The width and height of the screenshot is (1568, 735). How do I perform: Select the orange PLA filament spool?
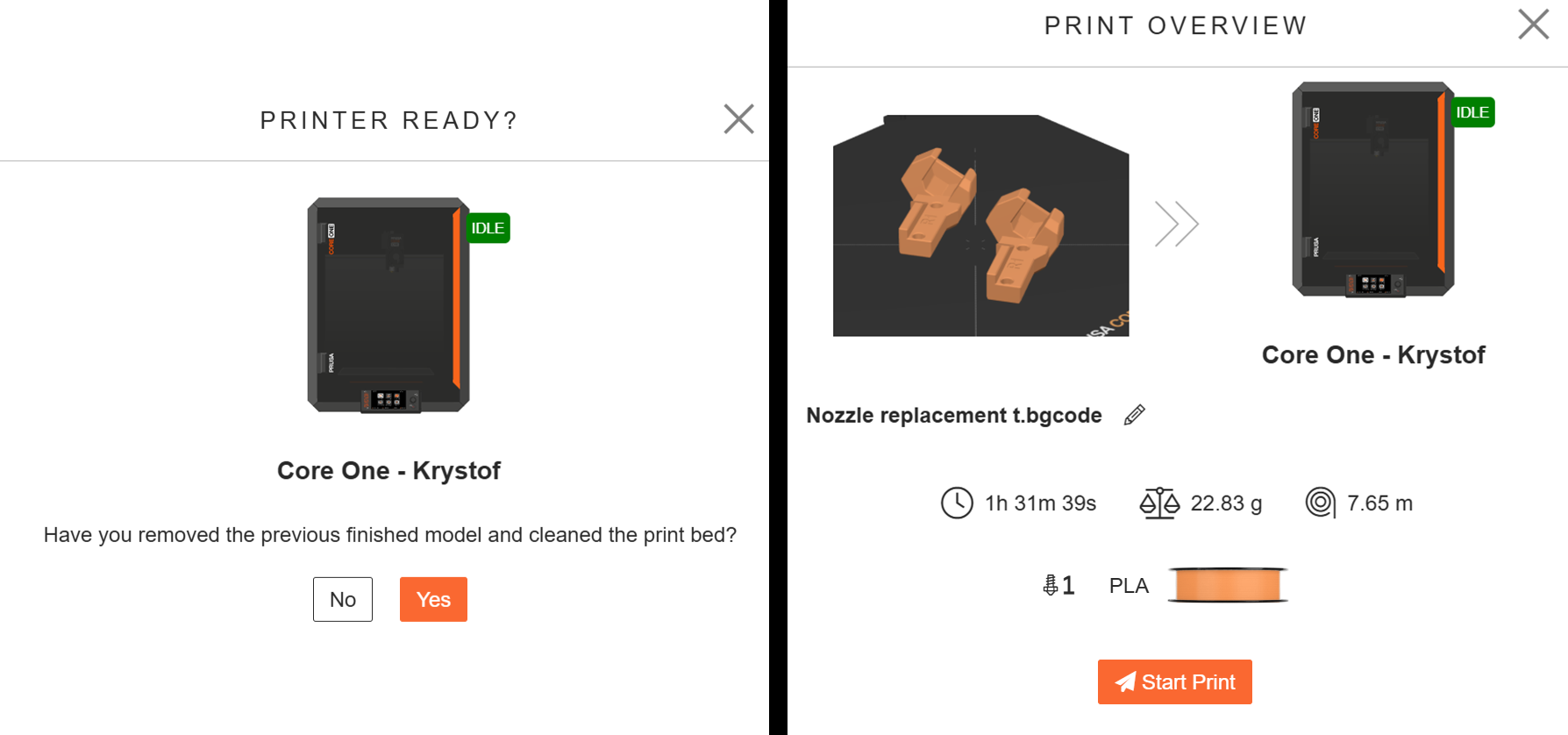coord(1228,585)
